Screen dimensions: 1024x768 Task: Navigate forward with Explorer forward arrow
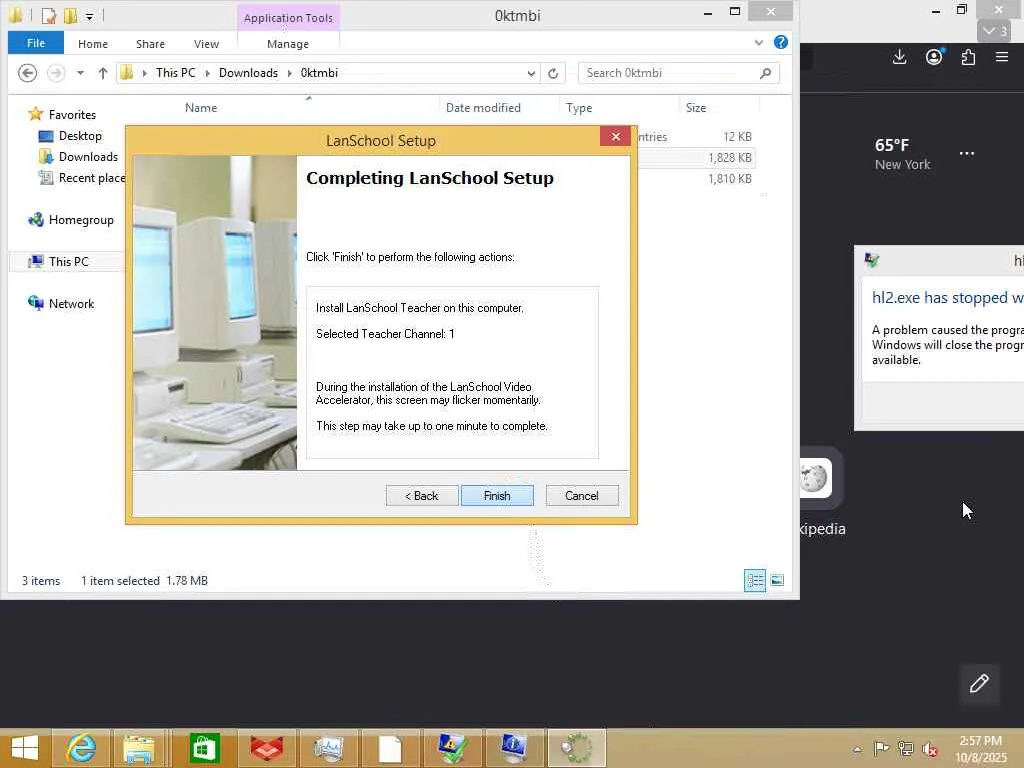coord(56,73)
